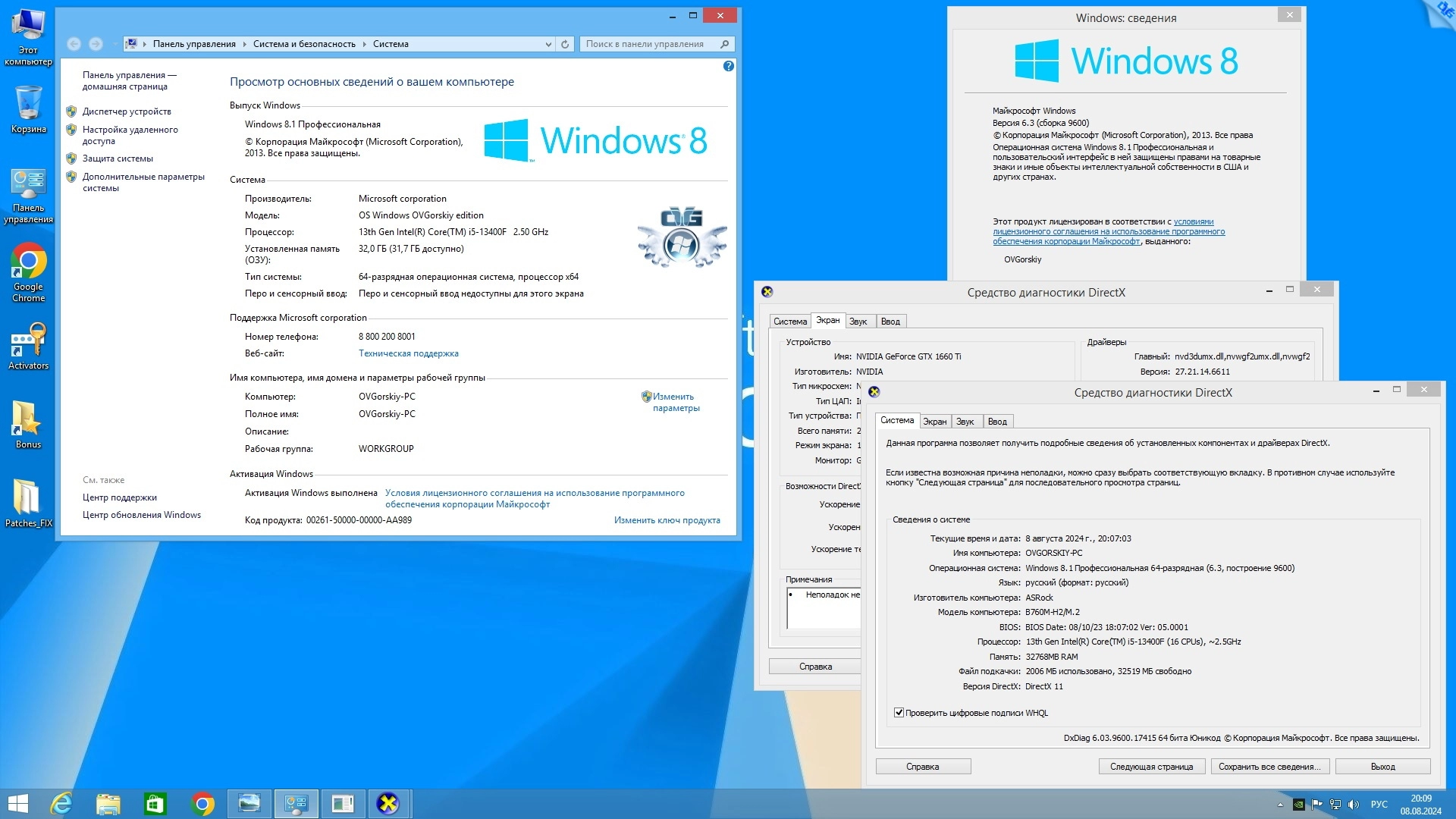Switch to the Звук tab in front DirectX window

[965, 422]
